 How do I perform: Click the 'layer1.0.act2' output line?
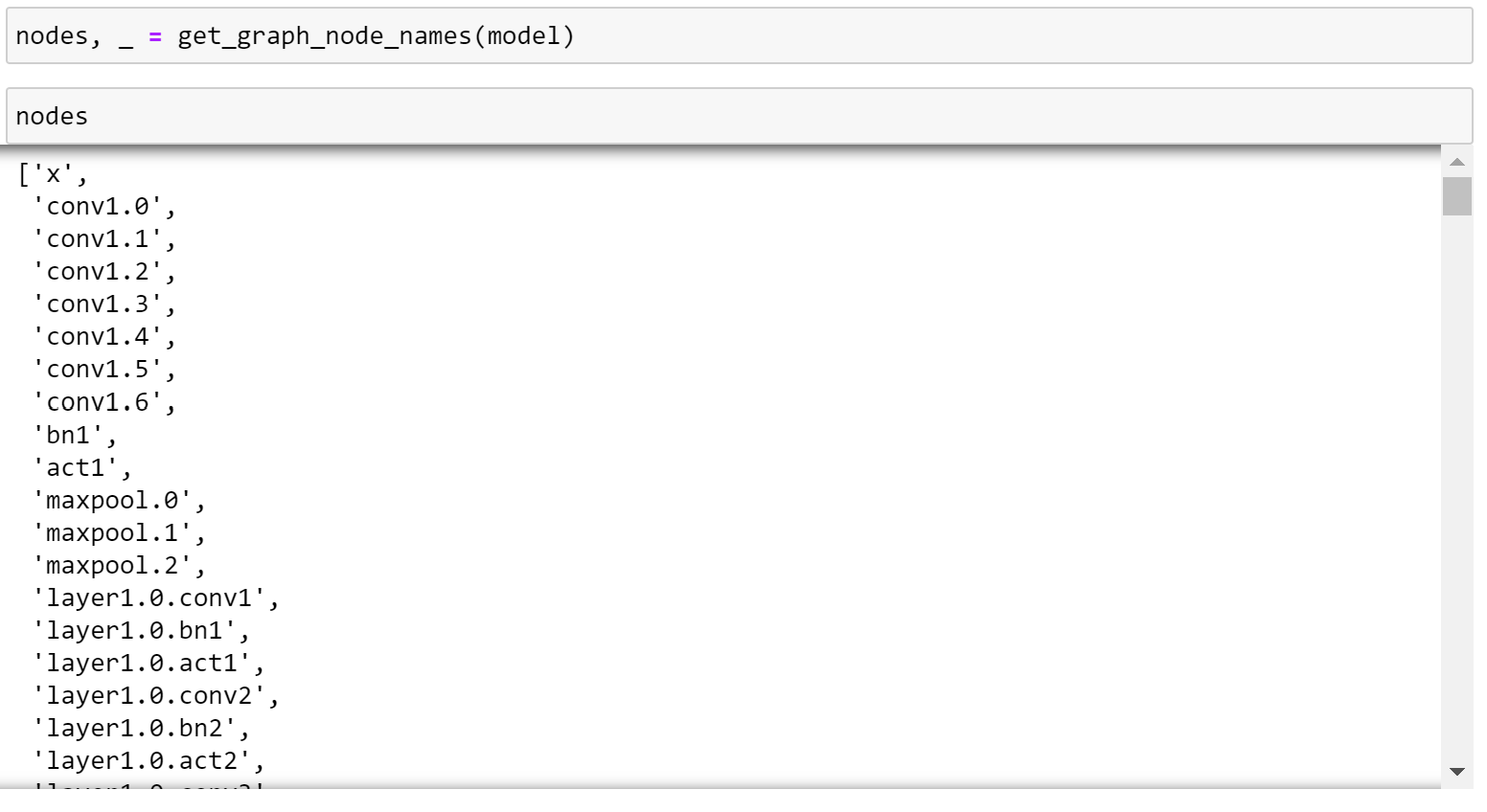[x=149, y=760]
